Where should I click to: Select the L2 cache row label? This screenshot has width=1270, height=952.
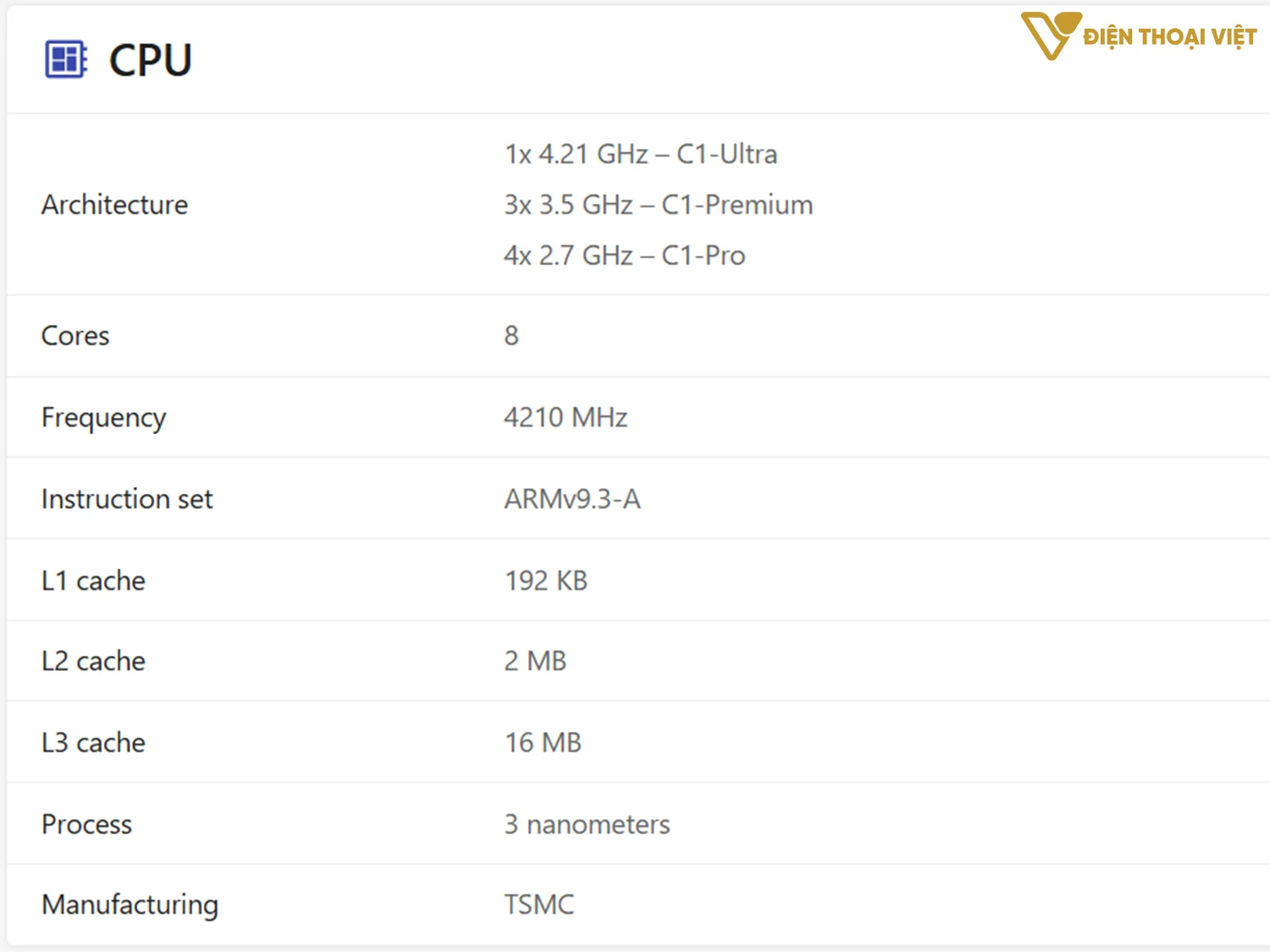click(93, 661)
